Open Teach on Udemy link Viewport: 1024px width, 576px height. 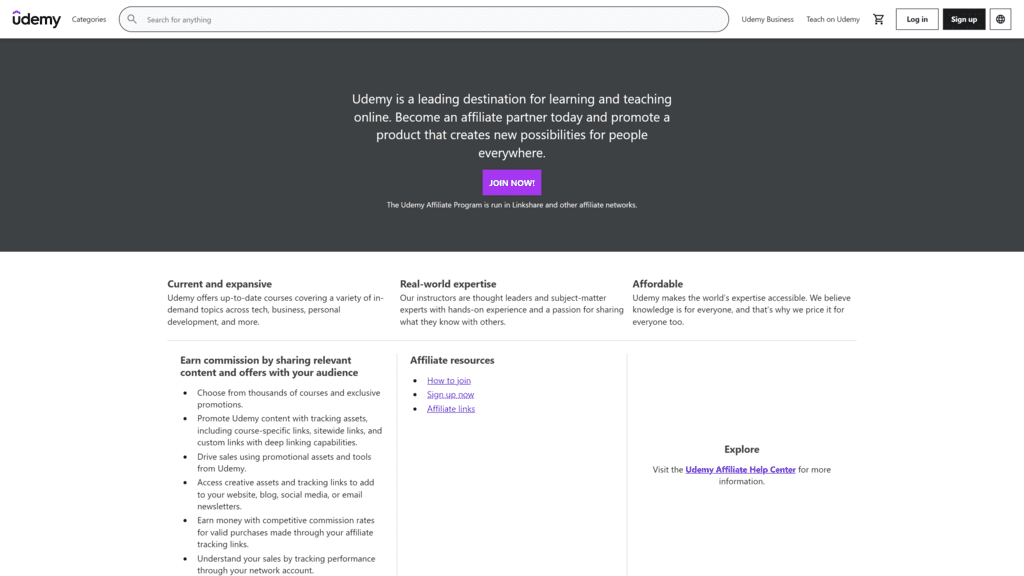833,20
